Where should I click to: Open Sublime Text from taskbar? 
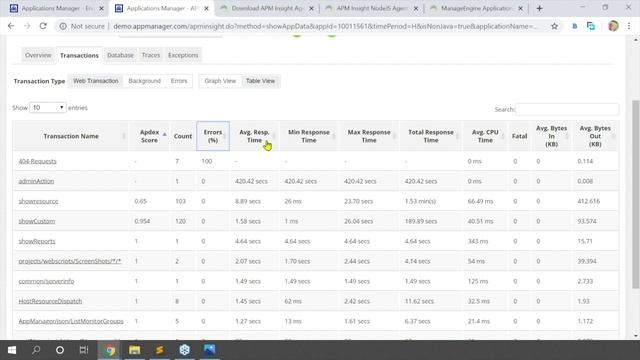[x=160, y=350]
